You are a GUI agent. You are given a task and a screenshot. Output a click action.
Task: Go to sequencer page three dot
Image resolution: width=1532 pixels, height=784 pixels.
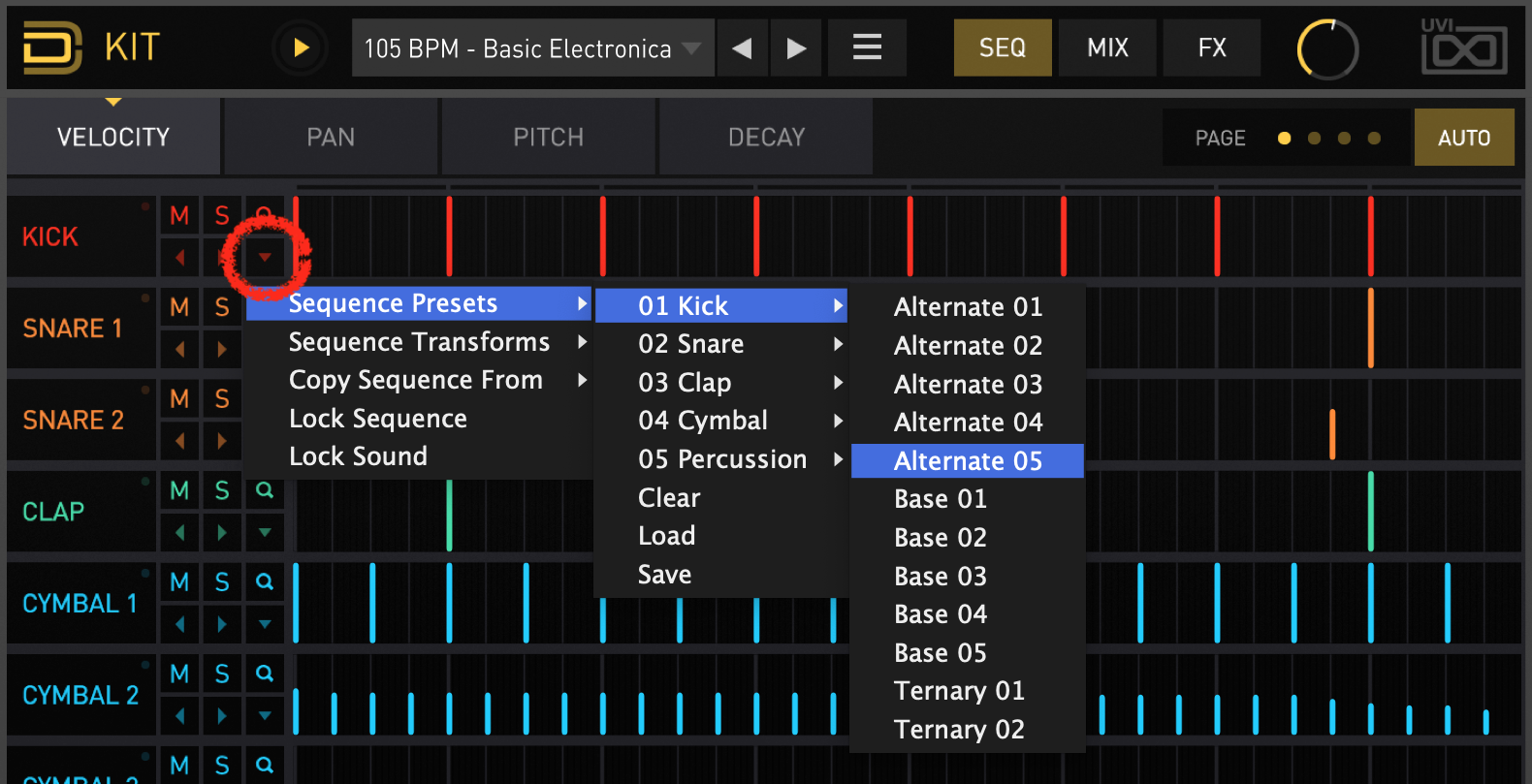[1344, 139]
